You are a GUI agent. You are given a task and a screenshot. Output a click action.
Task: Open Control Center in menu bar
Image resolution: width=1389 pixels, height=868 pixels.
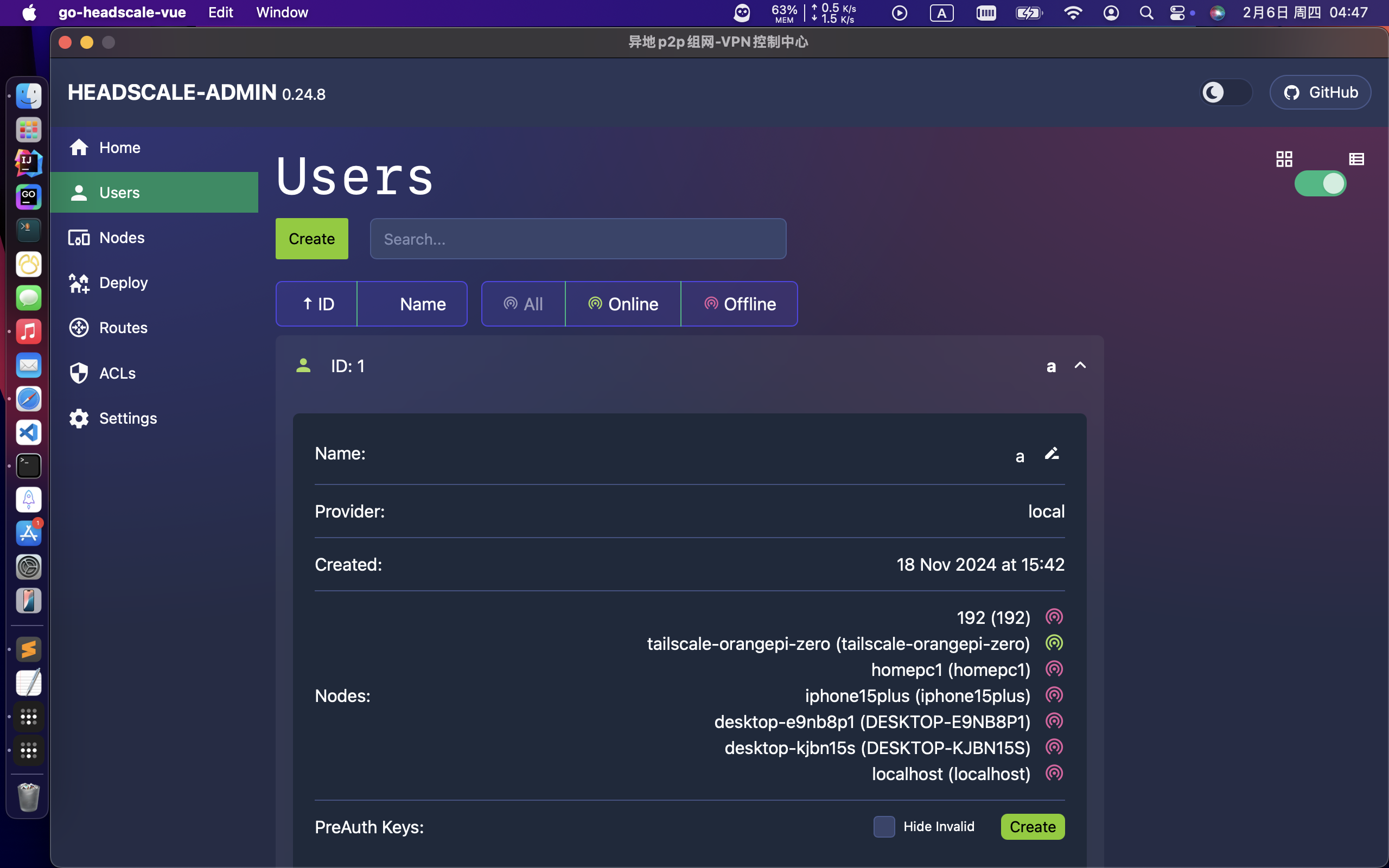pos(1177,12)
